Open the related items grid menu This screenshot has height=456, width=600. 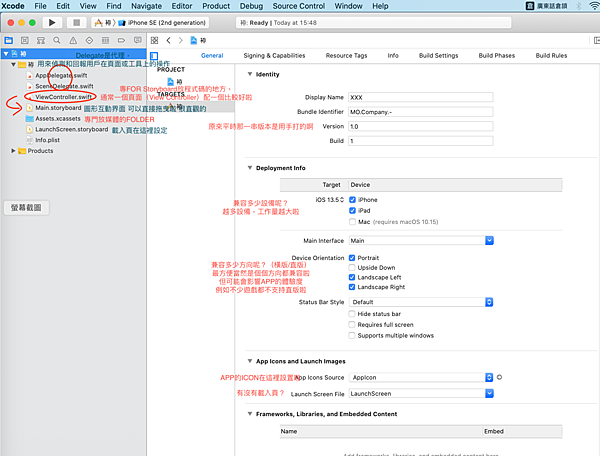click(x=154, y=40)
